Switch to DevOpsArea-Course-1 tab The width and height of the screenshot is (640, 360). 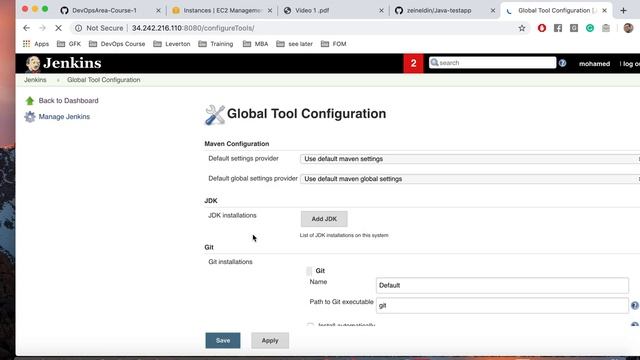[109, 11]
